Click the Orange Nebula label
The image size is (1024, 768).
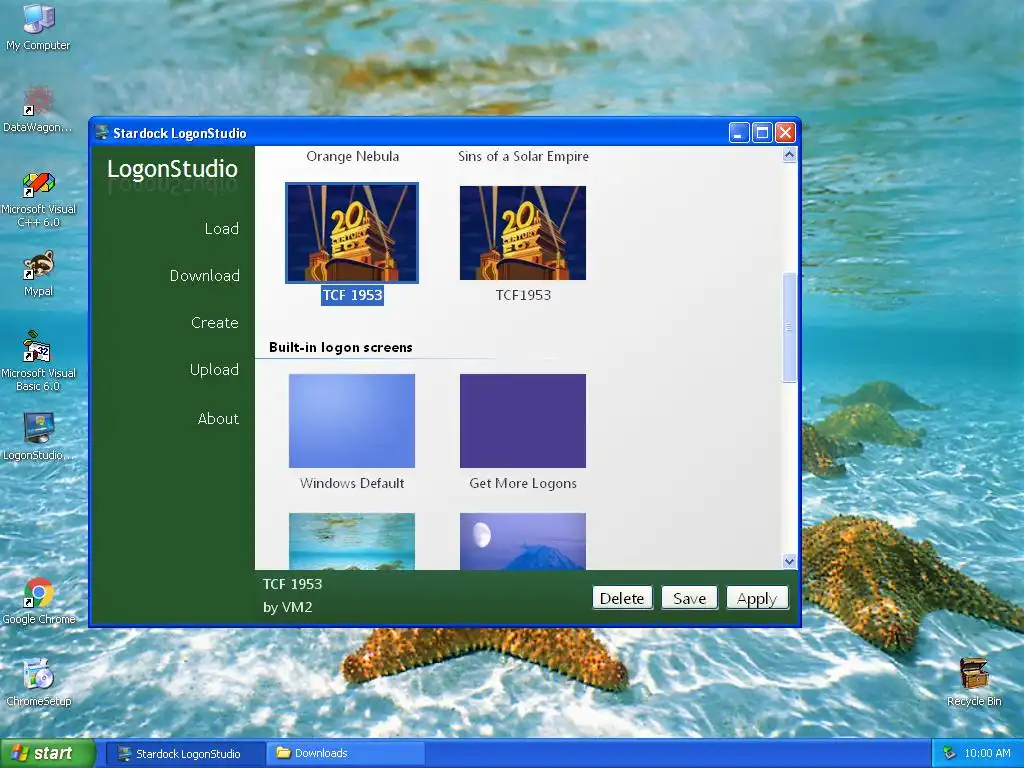(x=353, y=156)
